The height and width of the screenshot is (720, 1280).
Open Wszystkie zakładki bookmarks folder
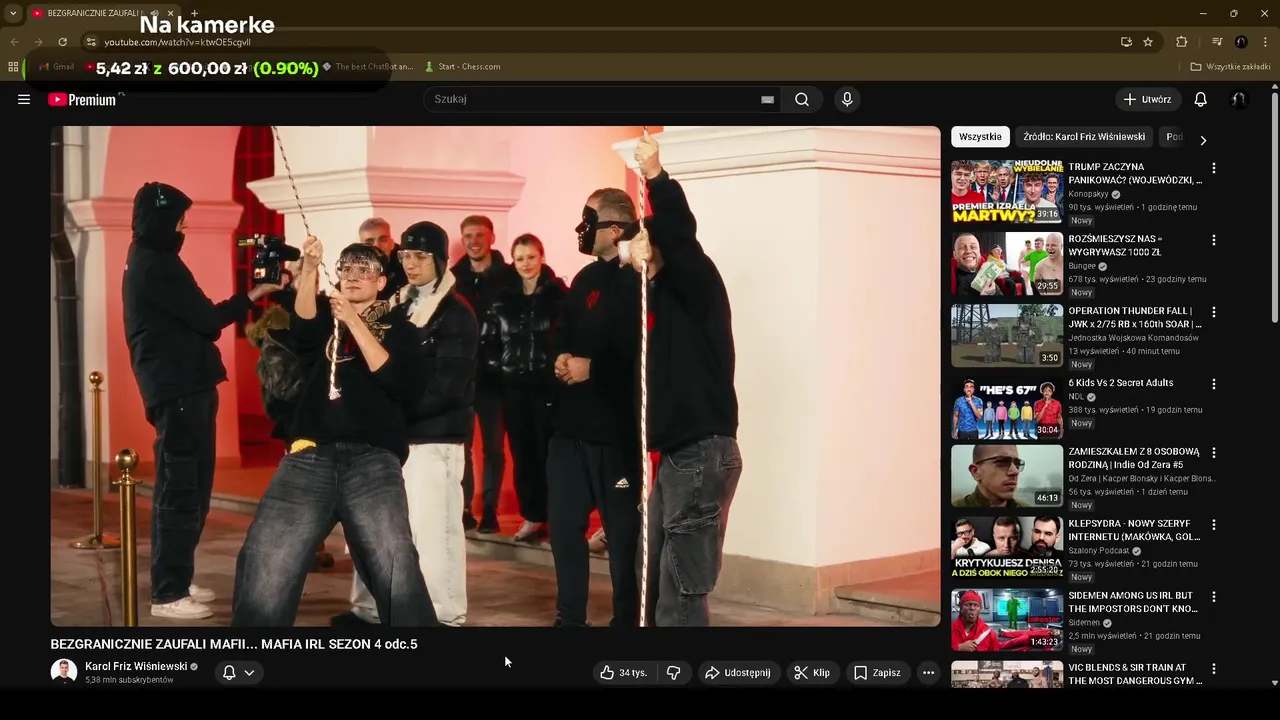1231,67
